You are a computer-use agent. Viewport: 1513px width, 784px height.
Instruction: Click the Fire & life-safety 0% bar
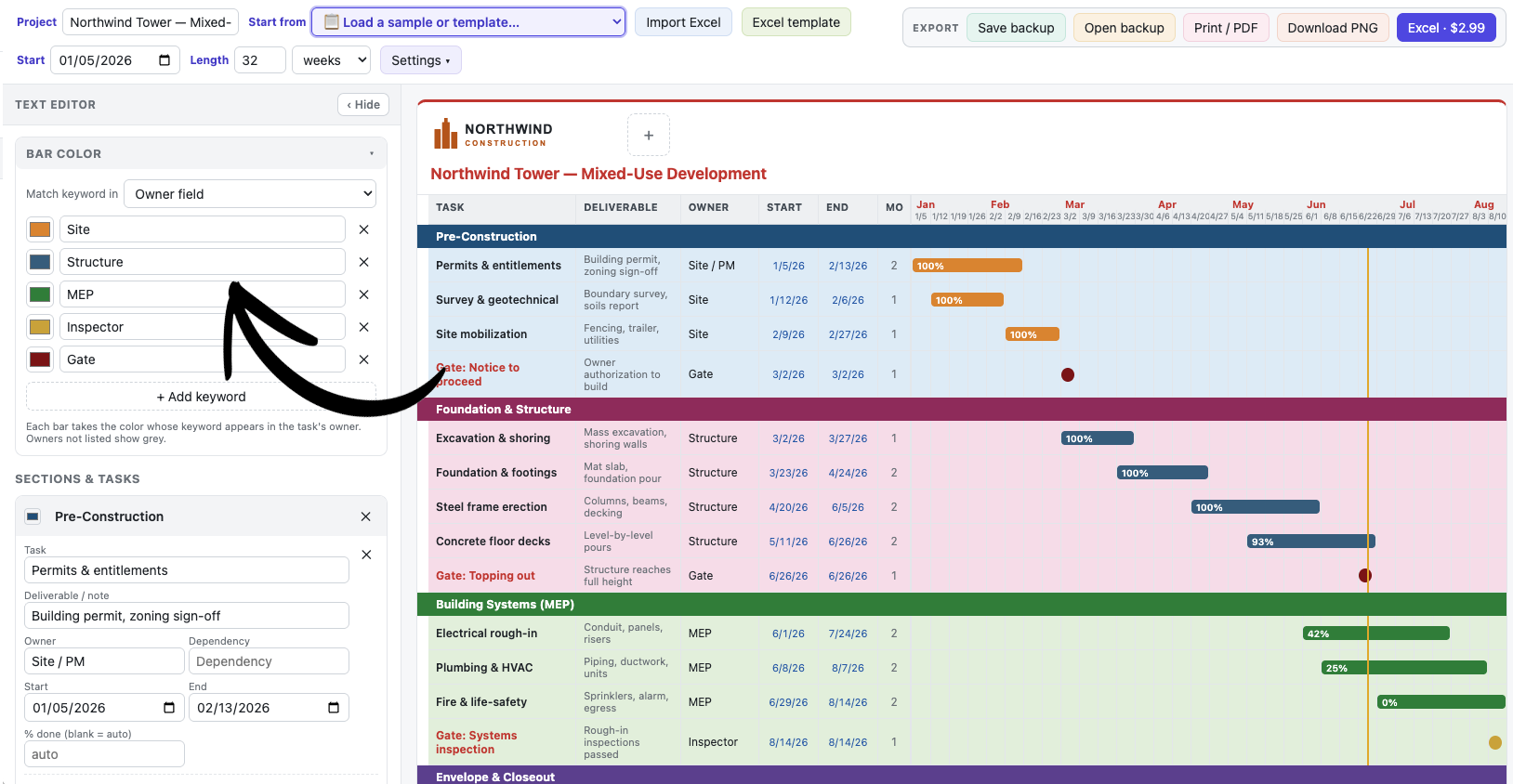click(x=1441, y=702)
